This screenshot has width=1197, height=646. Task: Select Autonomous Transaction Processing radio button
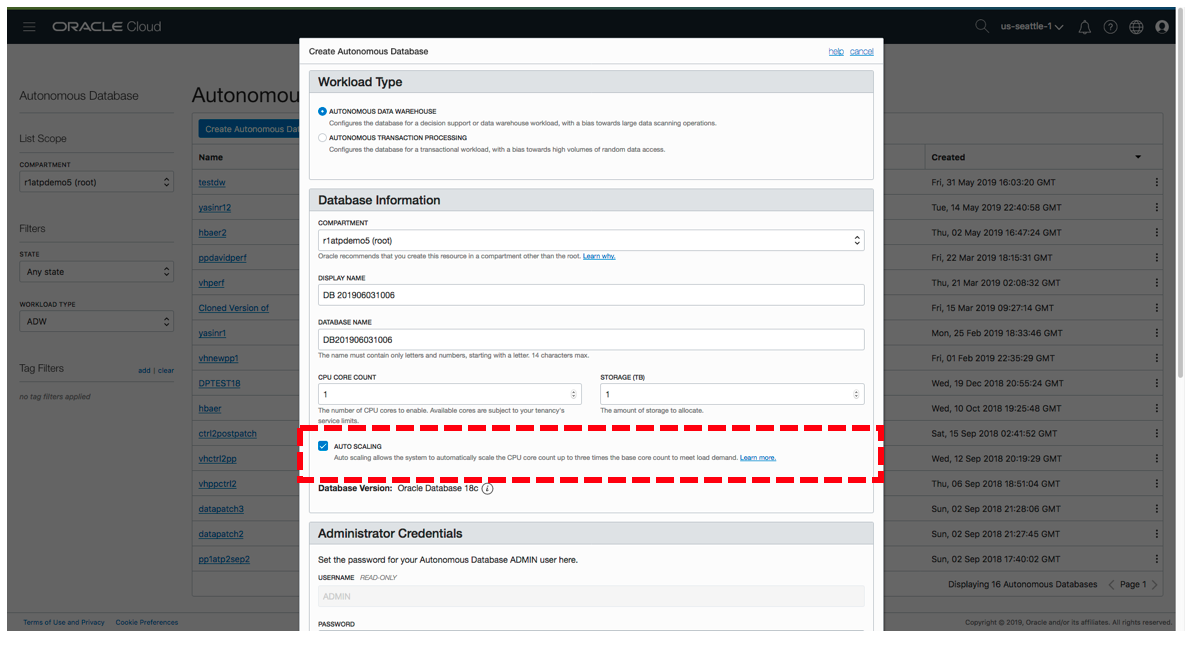click(x=322, y=138)
